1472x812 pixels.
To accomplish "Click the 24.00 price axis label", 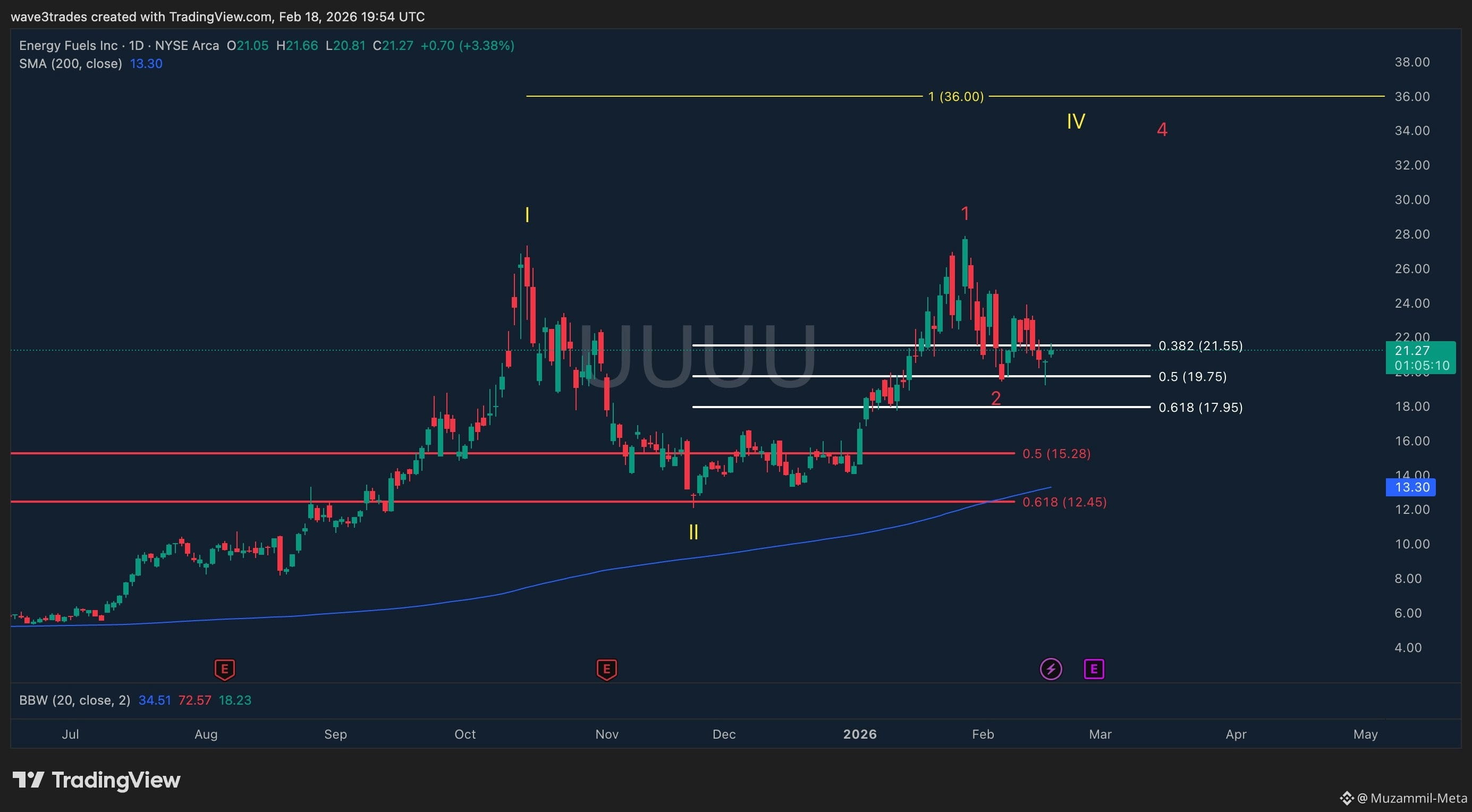I will [x=1412, y=303].
